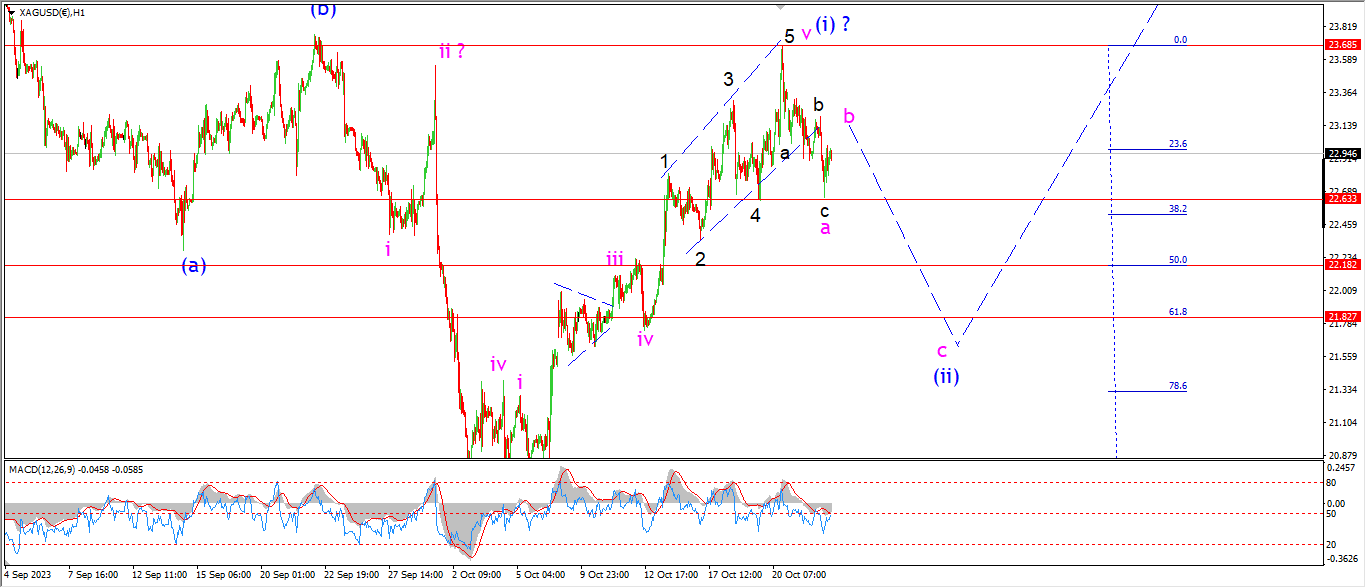
Task: Click the red 22.182 price level tag
Action: 1340,265
